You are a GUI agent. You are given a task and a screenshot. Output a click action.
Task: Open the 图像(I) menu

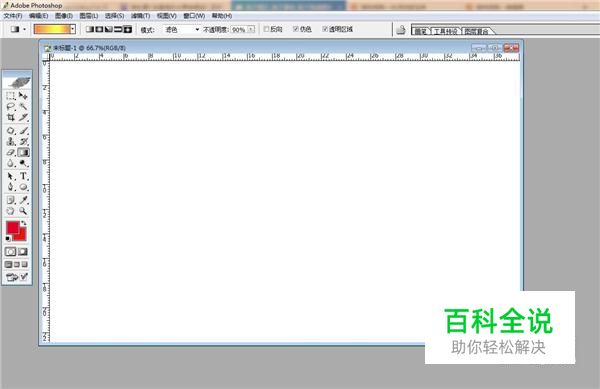64,16
